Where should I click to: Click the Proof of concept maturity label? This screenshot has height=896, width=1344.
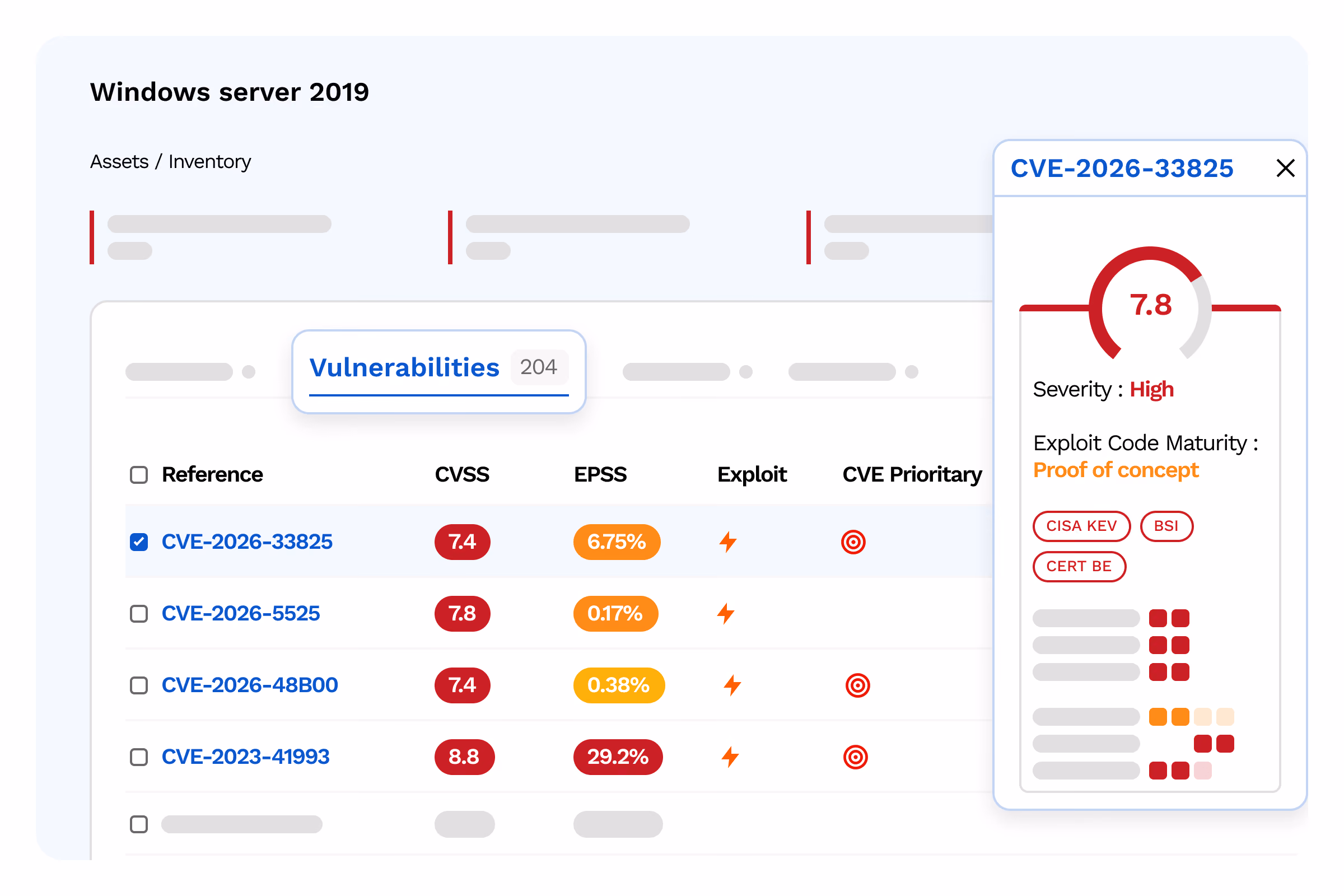tap(1116, 470)
